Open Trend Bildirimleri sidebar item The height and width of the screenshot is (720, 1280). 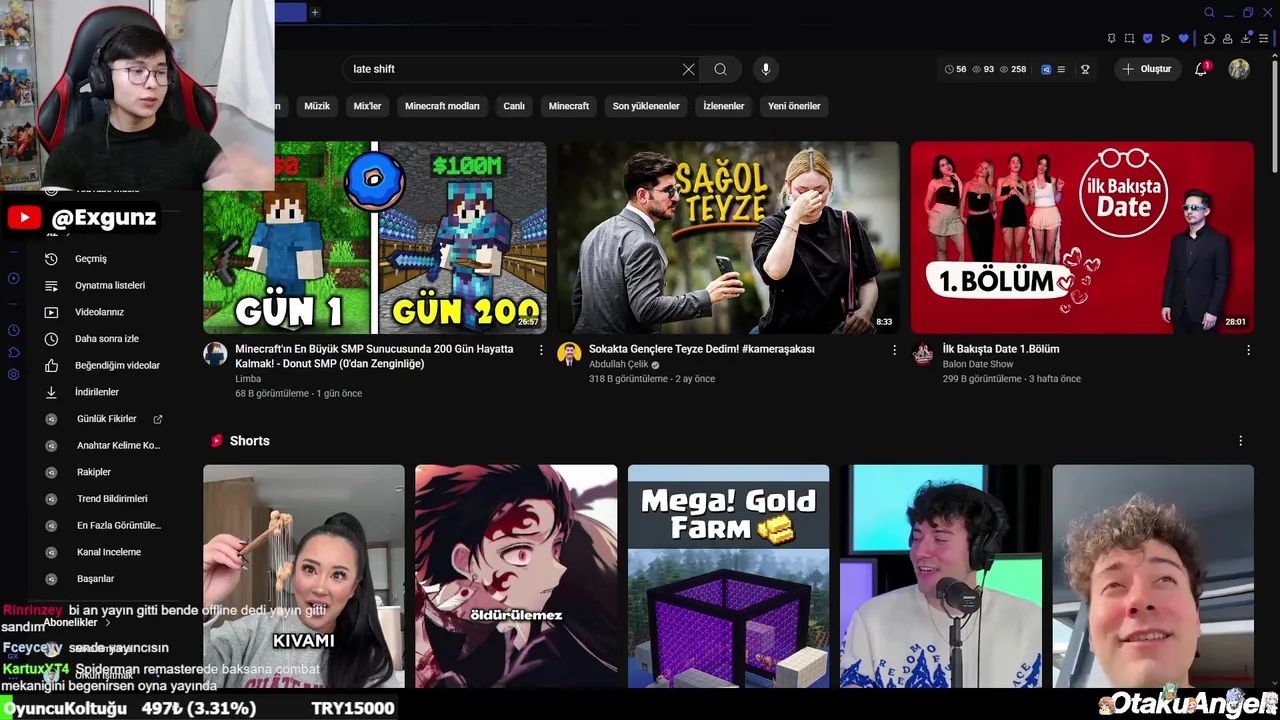tap(103, 499)
